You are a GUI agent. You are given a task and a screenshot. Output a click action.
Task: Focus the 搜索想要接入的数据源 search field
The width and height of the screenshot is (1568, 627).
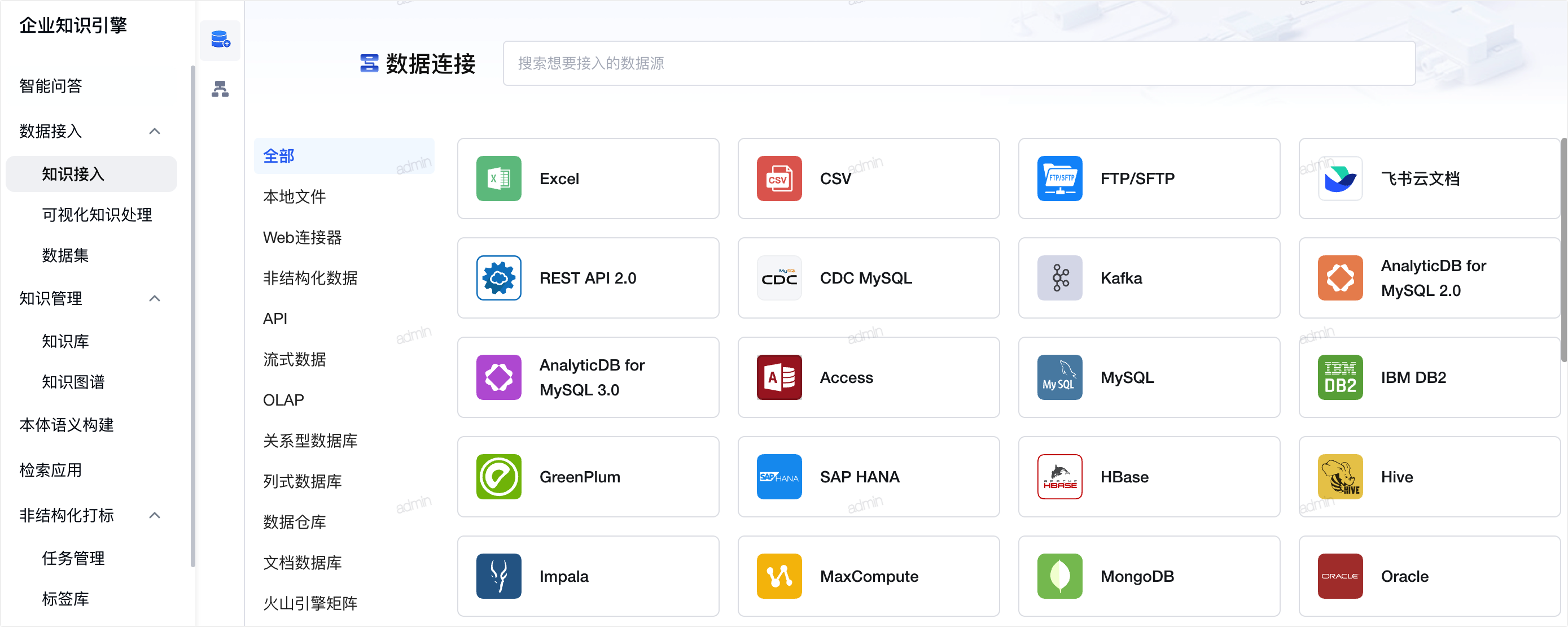[x=959, y=63]
